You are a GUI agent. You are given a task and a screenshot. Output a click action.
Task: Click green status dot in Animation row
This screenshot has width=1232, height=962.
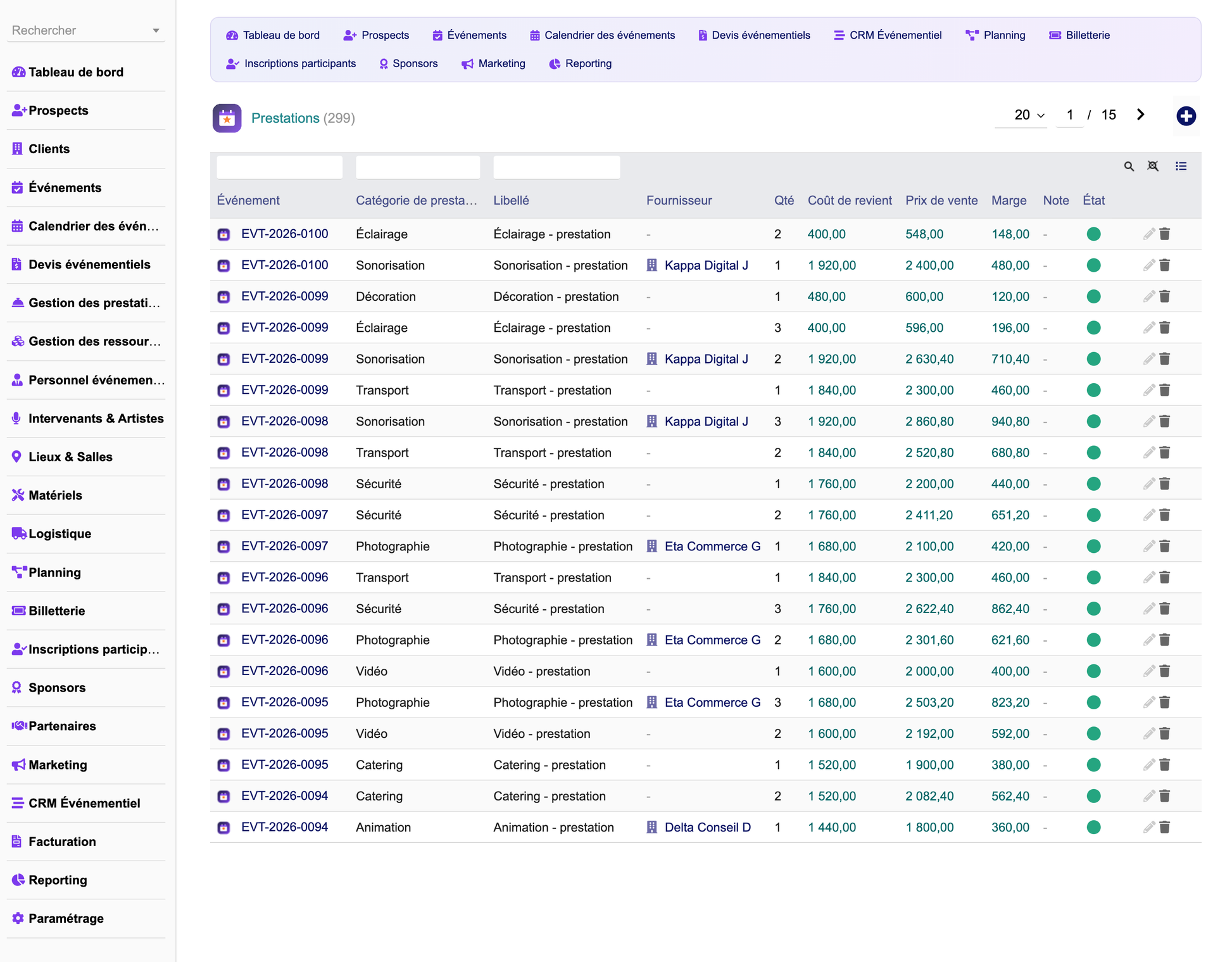[x=1093, y=827]
